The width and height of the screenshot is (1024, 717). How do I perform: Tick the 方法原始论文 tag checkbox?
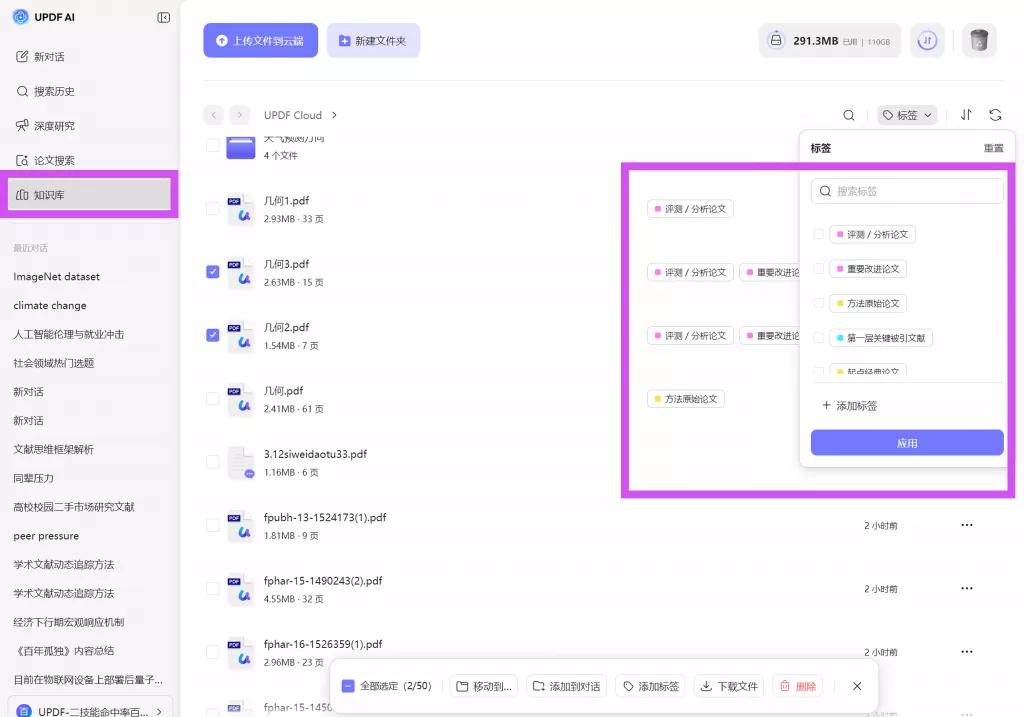pos(818,303)
